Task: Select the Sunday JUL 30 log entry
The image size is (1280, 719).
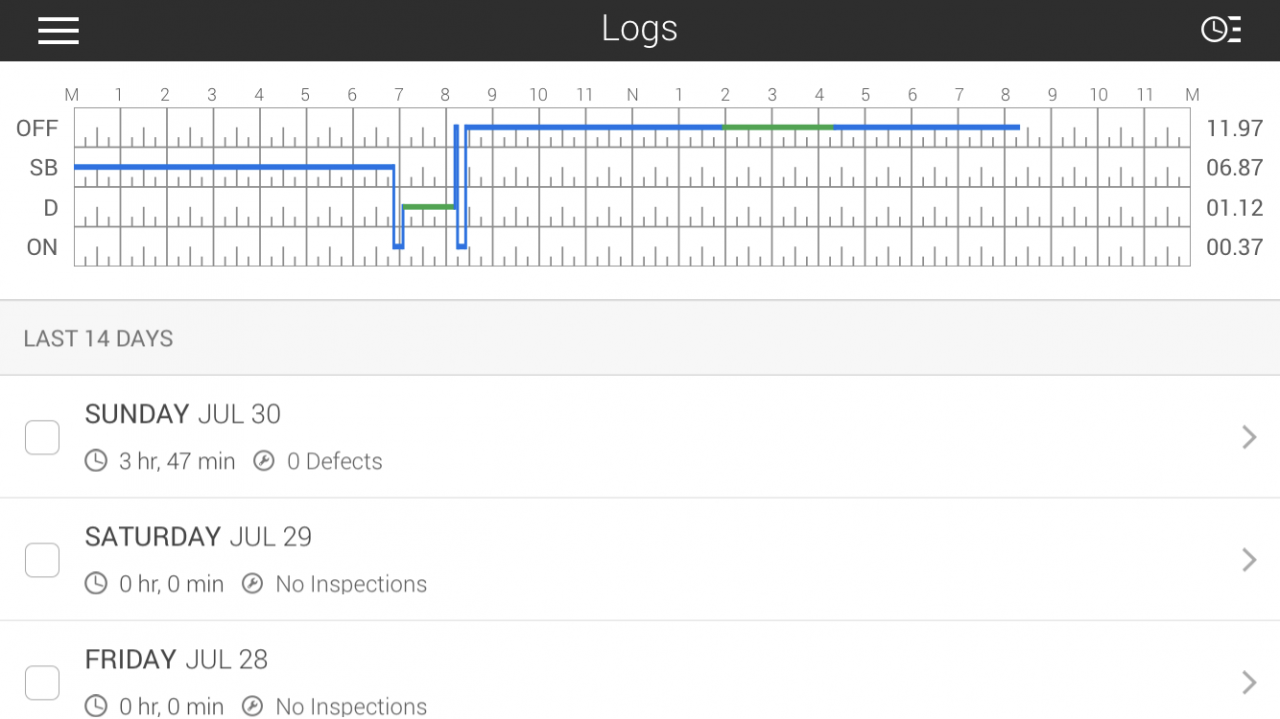Action: coord(640,437)
